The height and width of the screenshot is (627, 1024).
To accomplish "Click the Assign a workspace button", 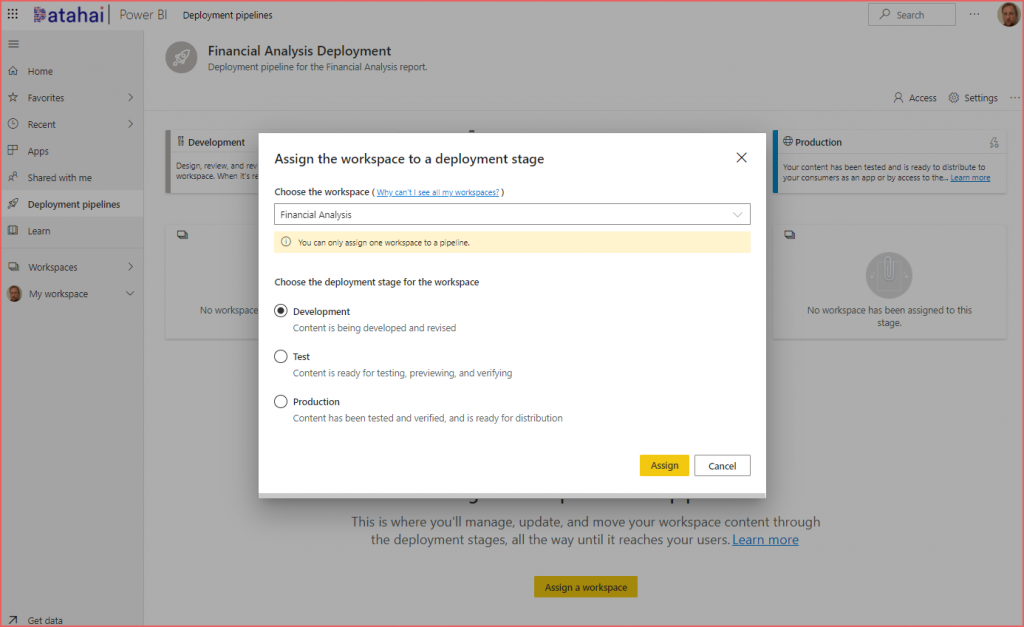I will [586, 587].
